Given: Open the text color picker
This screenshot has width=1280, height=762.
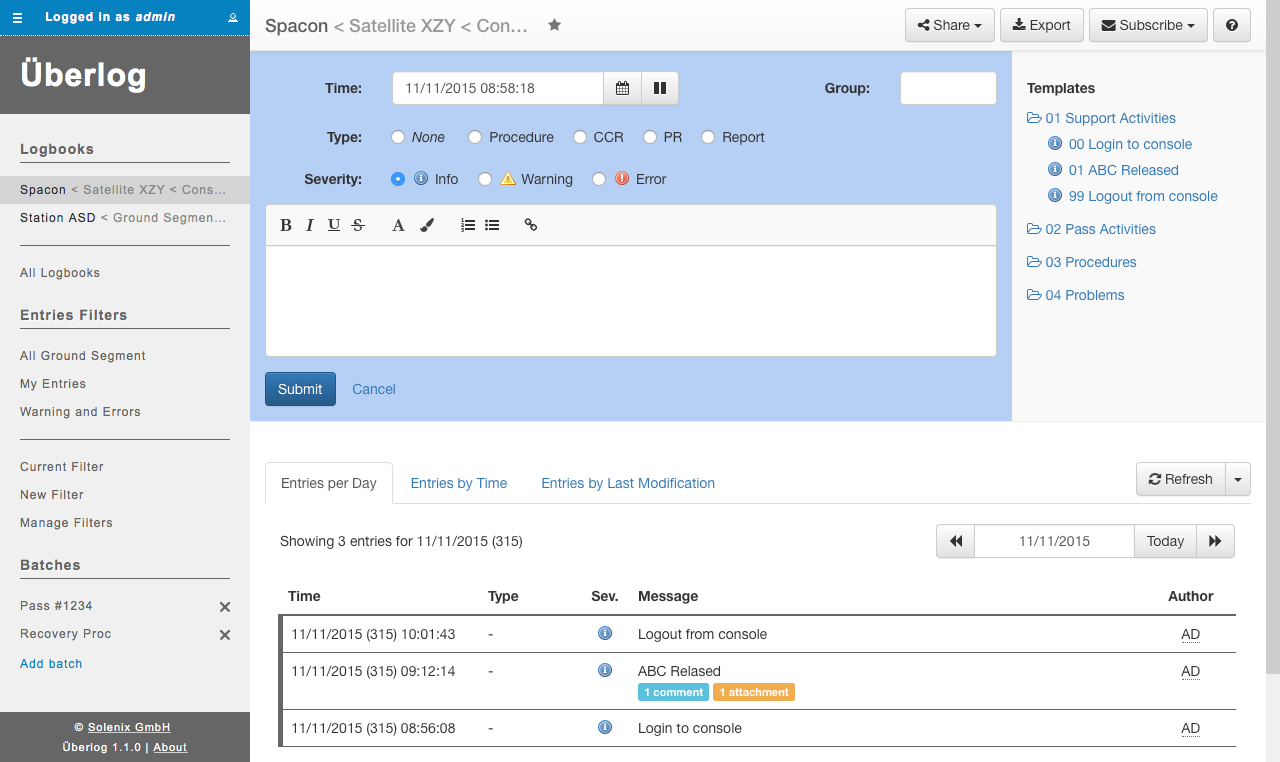Looking at the screenshot, I should pos(398,225).
